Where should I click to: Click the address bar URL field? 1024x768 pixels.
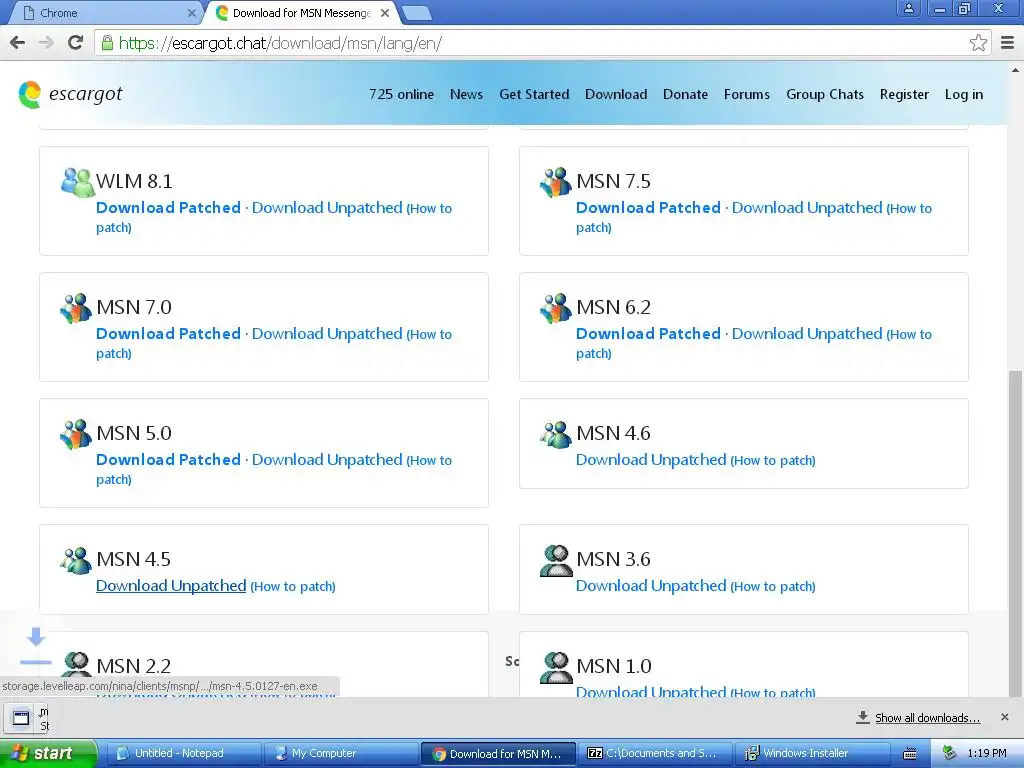pos(530,43)
